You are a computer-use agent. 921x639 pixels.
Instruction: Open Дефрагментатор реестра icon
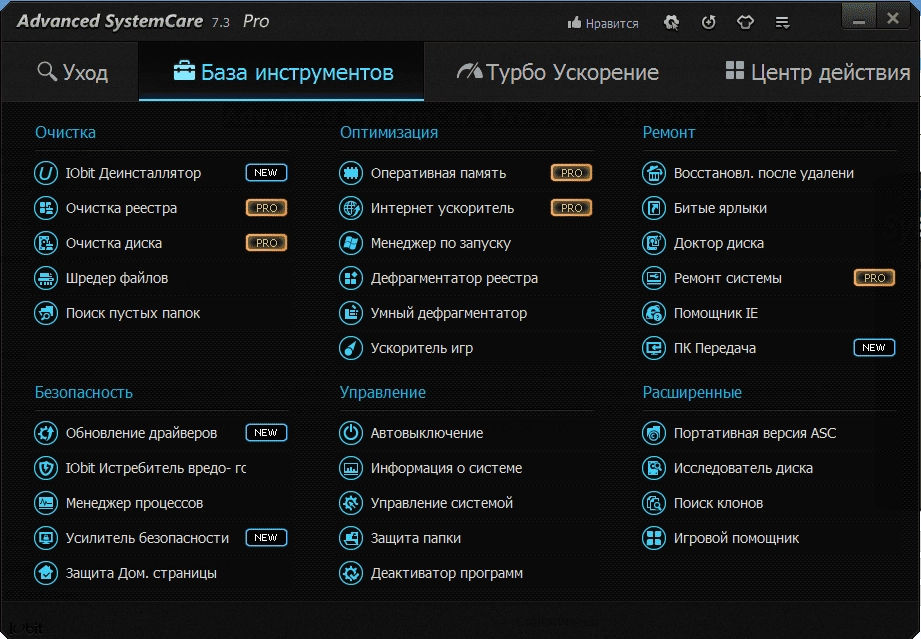point(351,278)
